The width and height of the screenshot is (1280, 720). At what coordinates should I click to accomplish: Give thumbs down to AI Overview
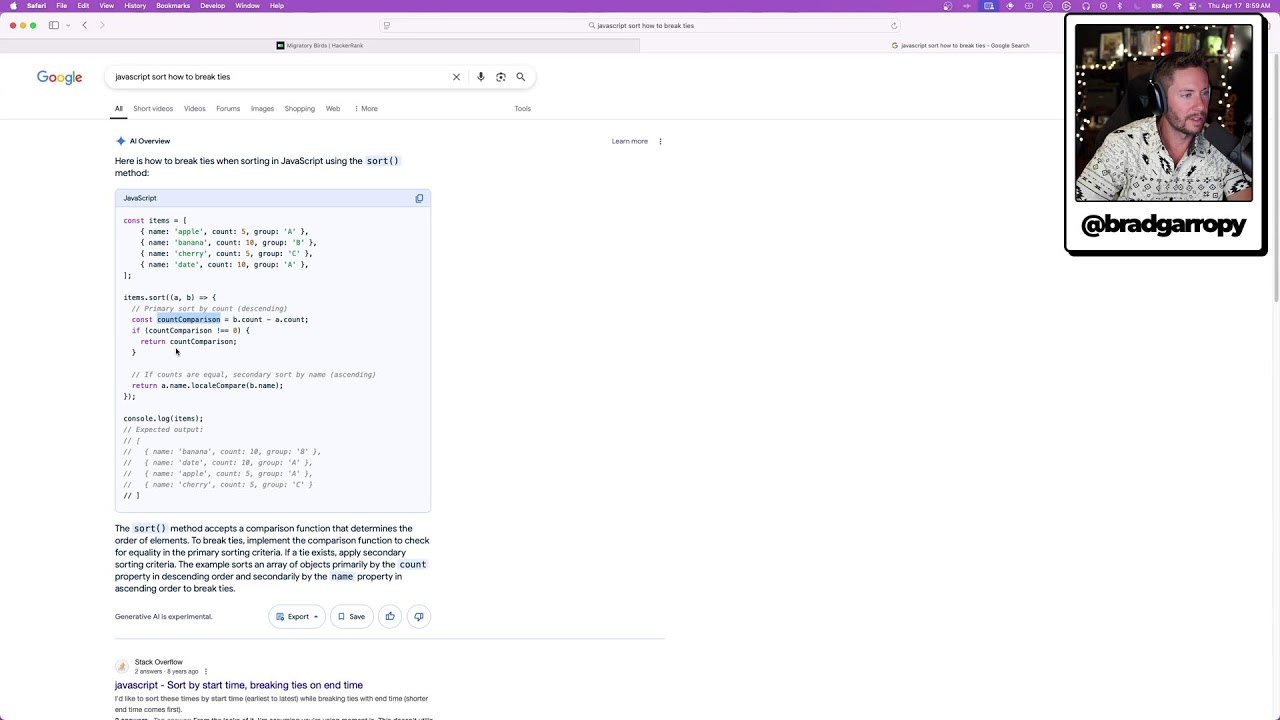tap(419, 617)
